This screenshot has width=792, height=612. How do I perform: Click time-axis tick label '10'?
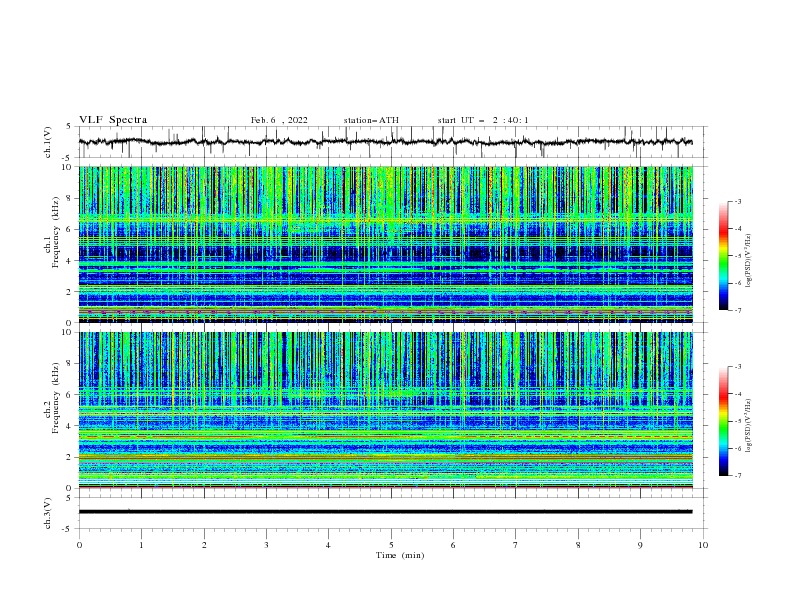[x=703, y=545]
